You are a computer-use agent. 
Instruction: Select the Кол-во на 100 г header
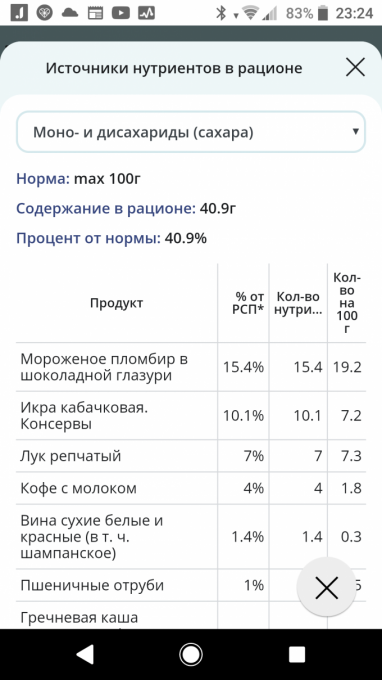(347, 303)
